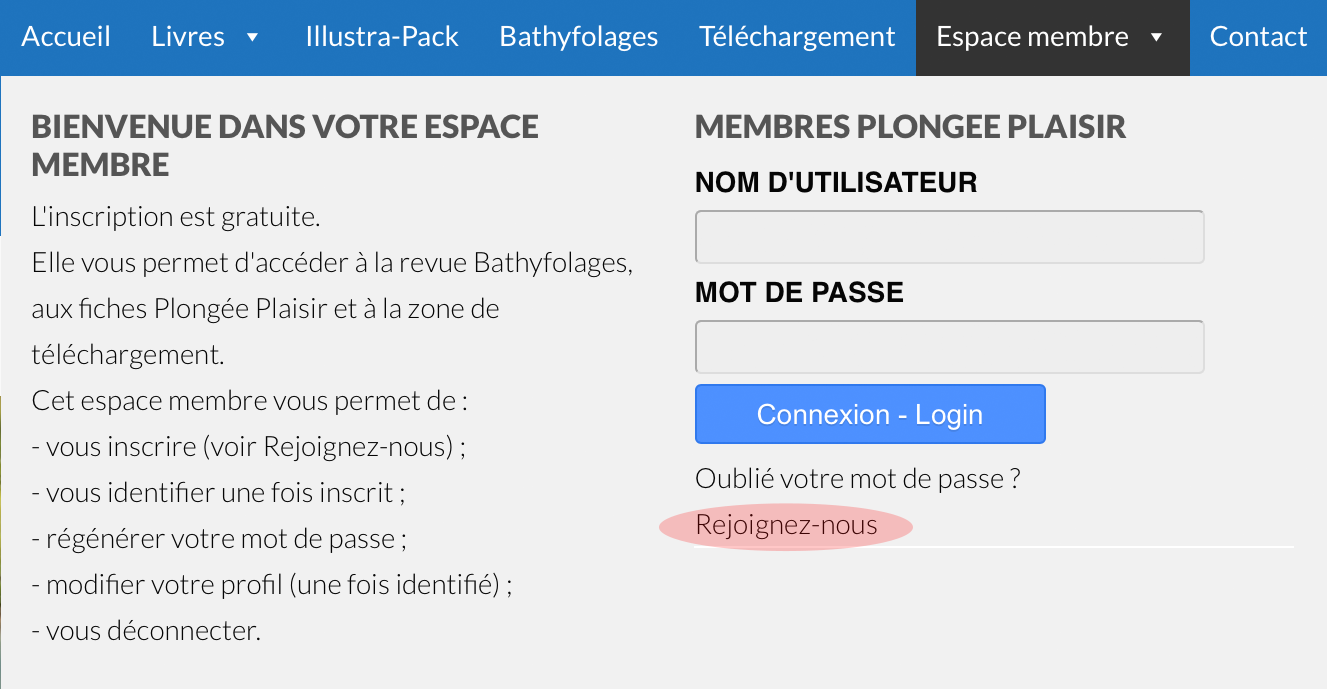Open the Illustra-Pack page
Image resolution: width=1327 pixels, height=689 pixels.
pos(382,37)
